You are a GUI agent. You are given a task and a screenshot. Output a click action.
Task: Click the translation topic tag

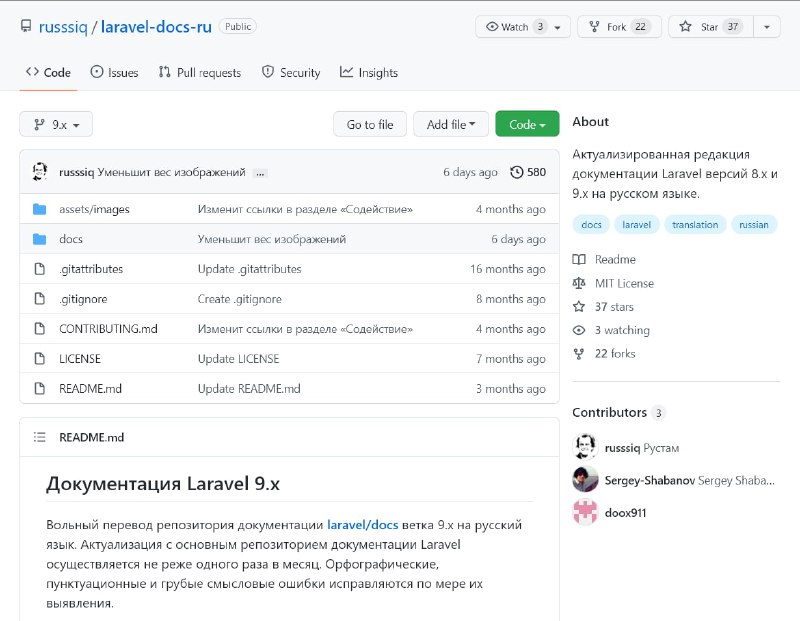695,225
